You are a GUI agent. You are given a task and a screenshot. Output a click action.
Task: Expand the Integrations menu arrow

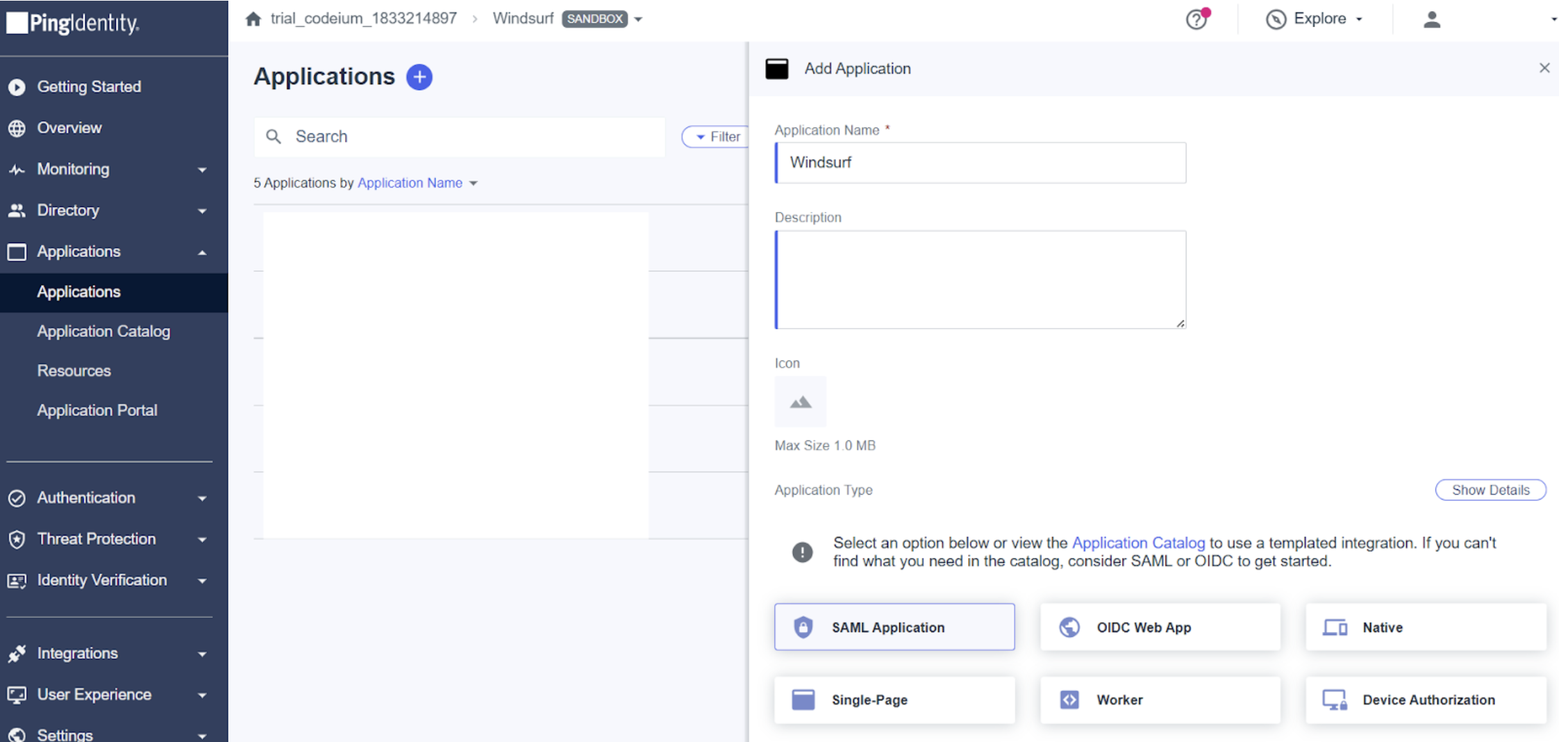(202, 654)
